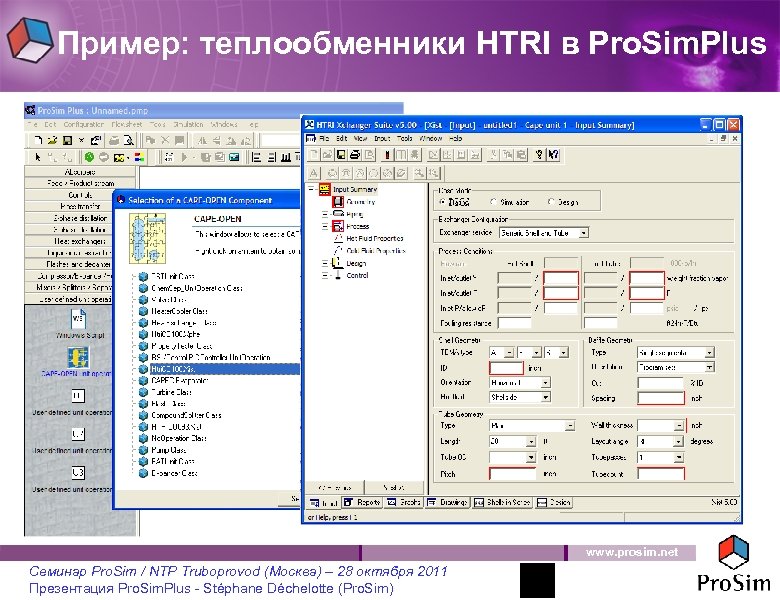Select the Rating case mode radio button

442,202
